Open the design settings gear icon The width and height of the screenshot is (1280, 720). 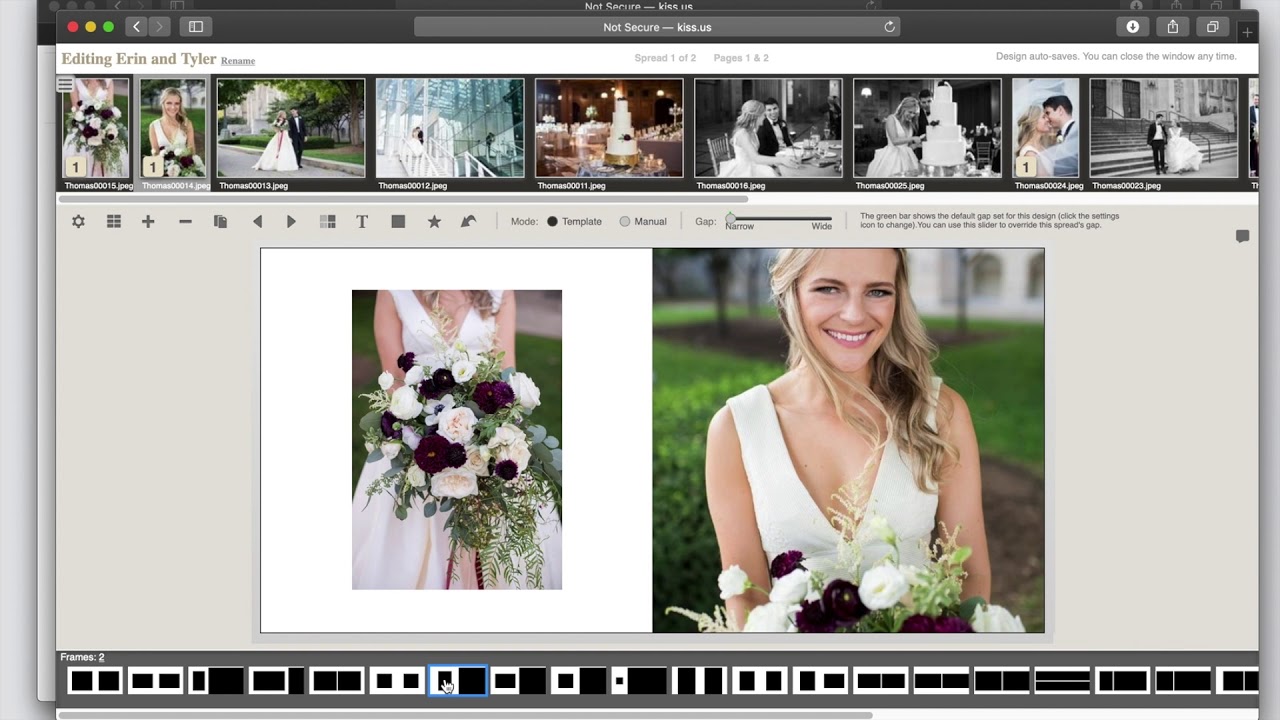click(x=78, y=221)
